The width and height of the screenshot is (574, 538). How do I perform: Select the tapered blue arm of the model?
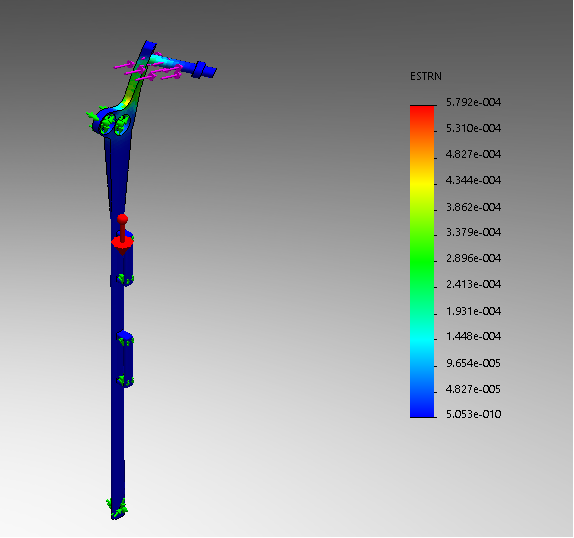click(118, 176)
